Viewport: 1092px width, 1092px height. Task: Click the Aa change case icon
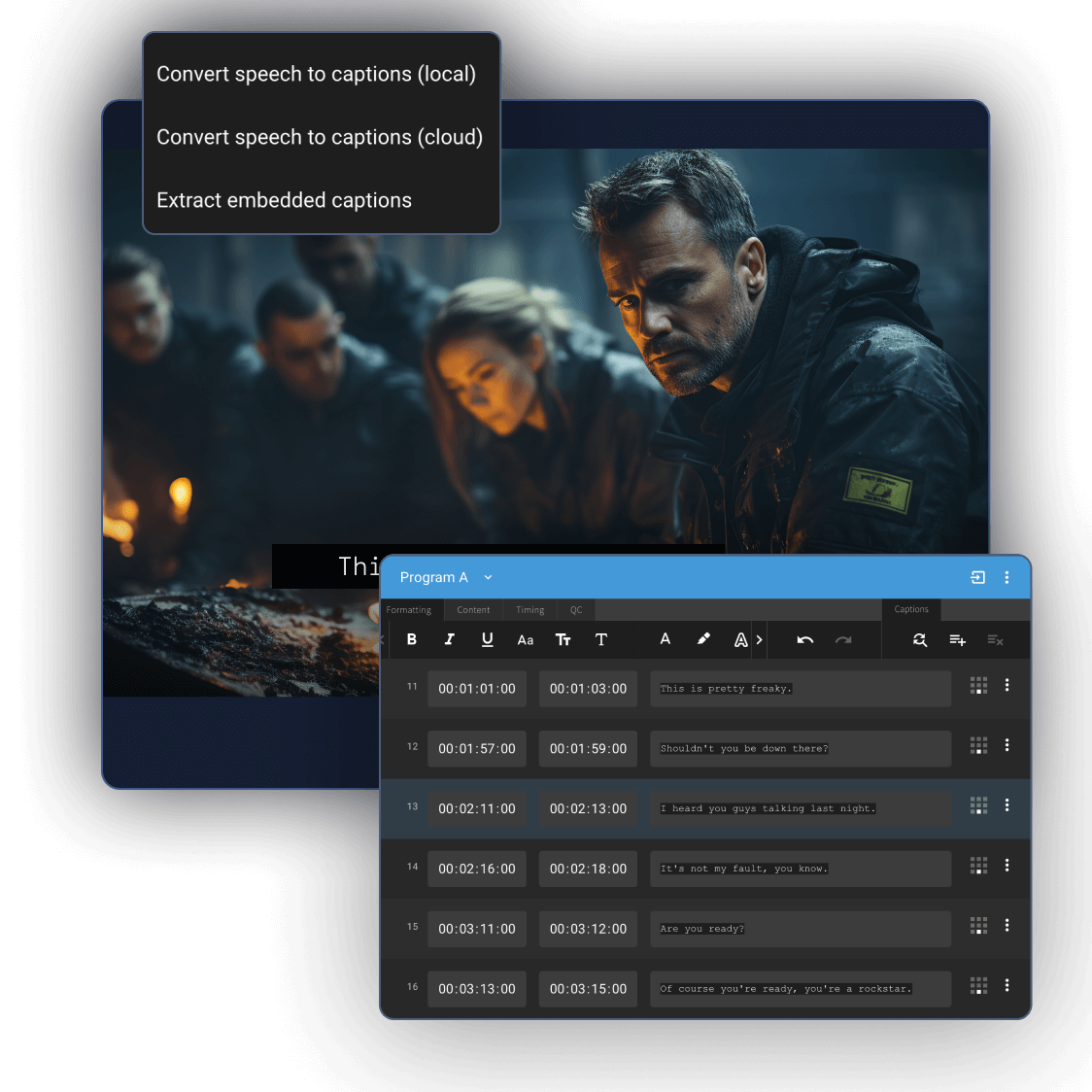[525, 640]
